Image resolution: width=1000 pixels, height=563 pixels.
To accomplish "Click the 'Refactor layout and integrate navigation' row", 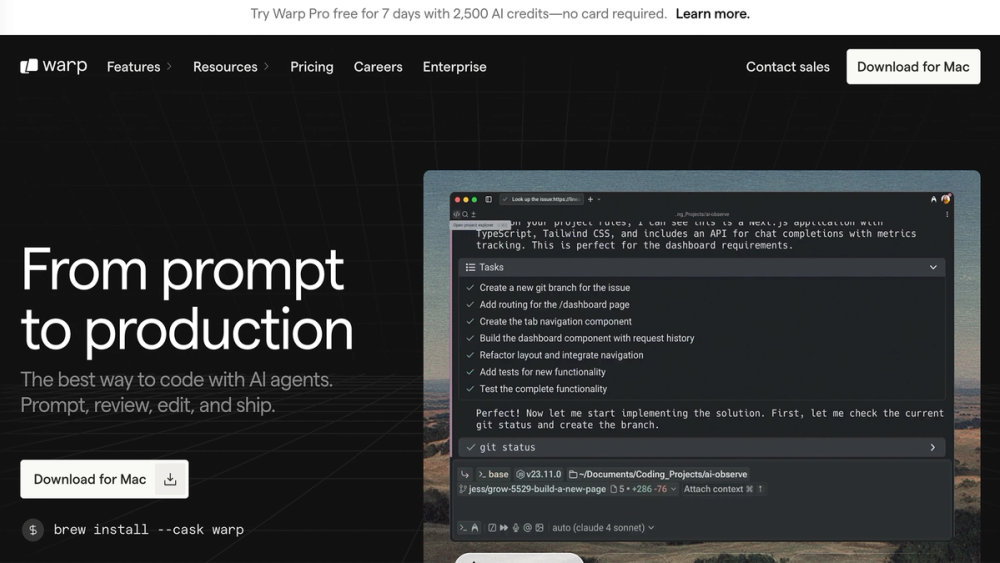I will 701,355.
